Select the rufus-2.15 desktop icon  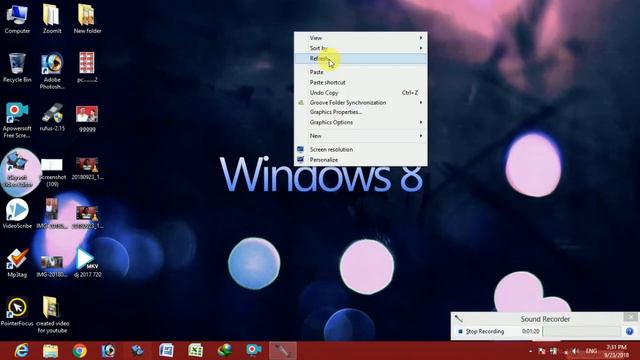point(52,117)
